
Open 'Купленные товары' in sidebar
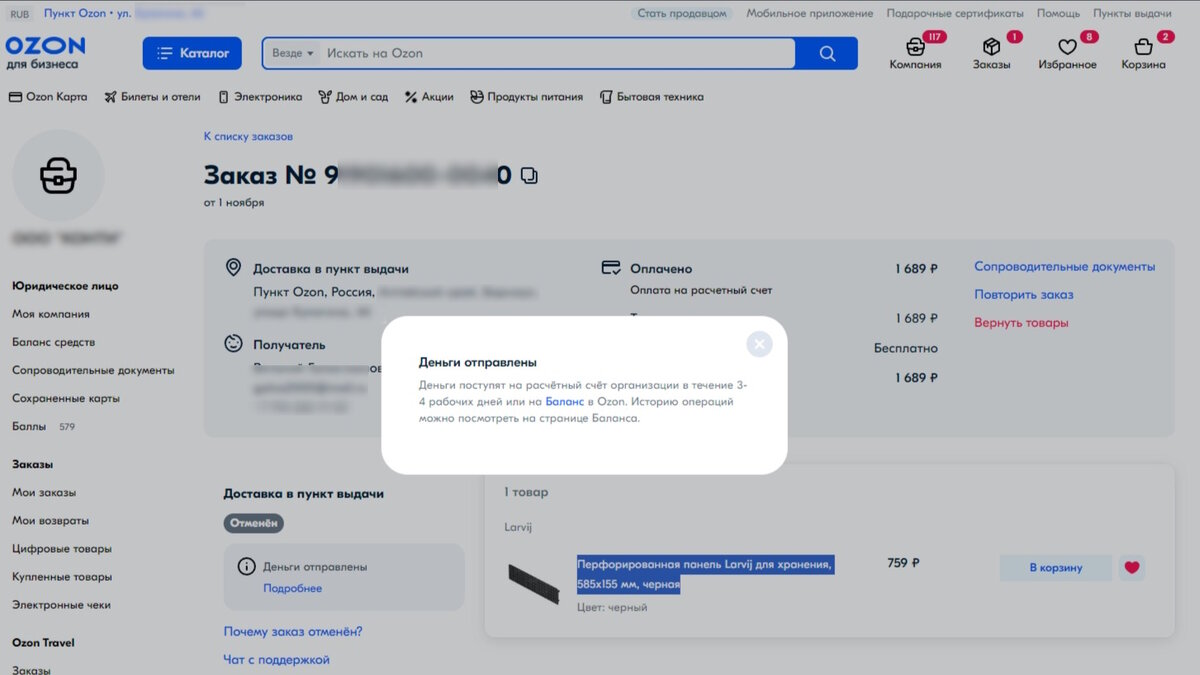(62, 576)
